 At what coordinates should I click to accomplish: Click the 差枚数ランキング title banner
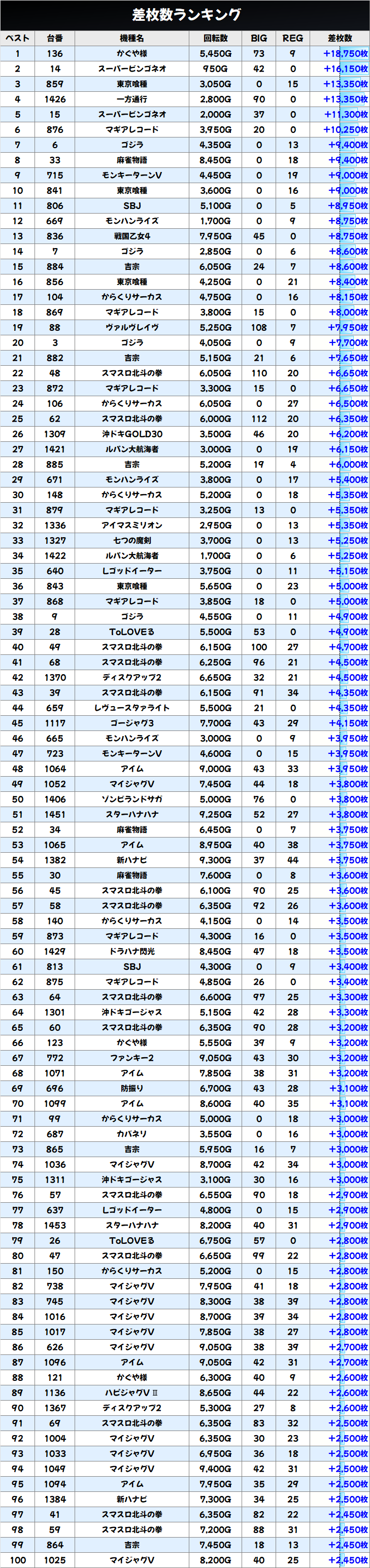point(185,15)
